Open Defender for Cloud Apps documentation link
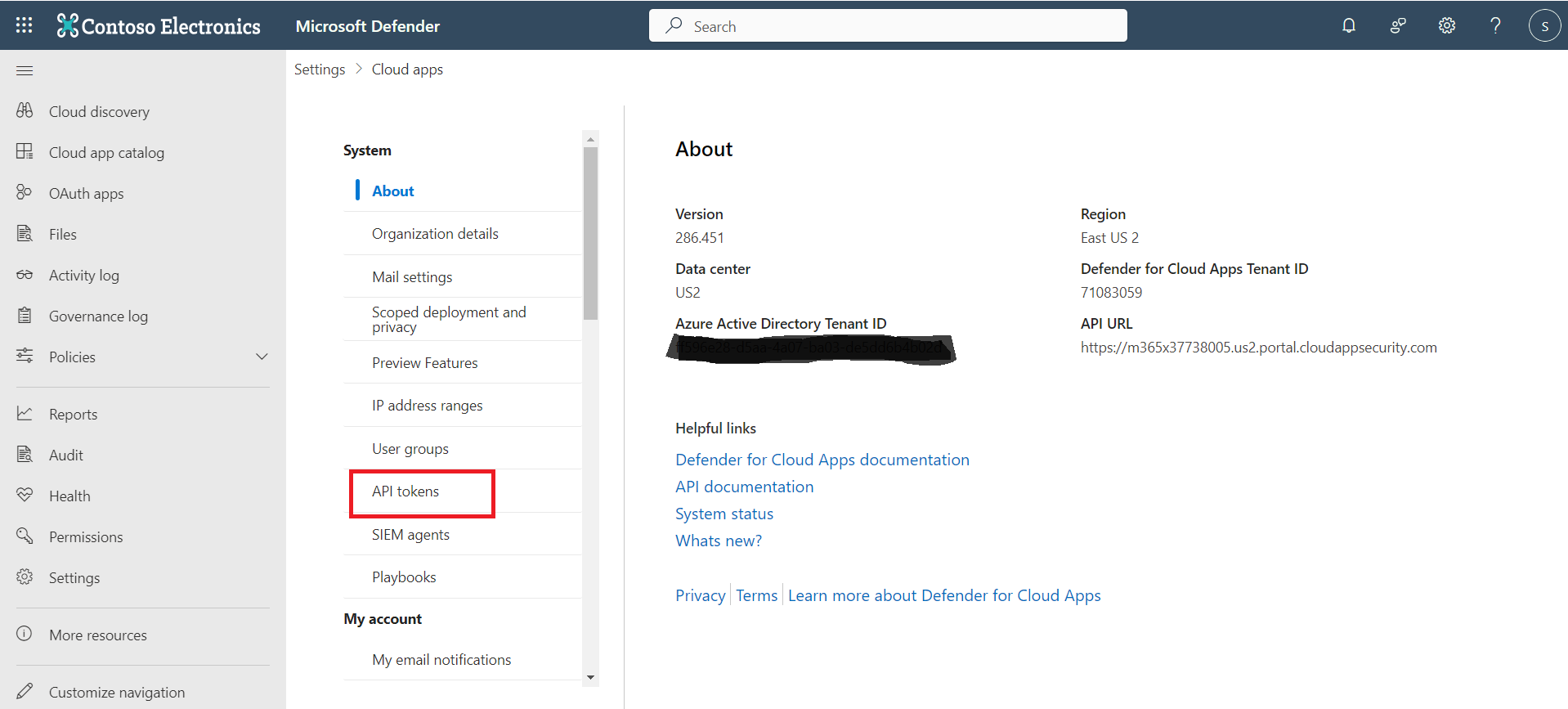This screenshot has height=709, width=1568. coord(822,460)
